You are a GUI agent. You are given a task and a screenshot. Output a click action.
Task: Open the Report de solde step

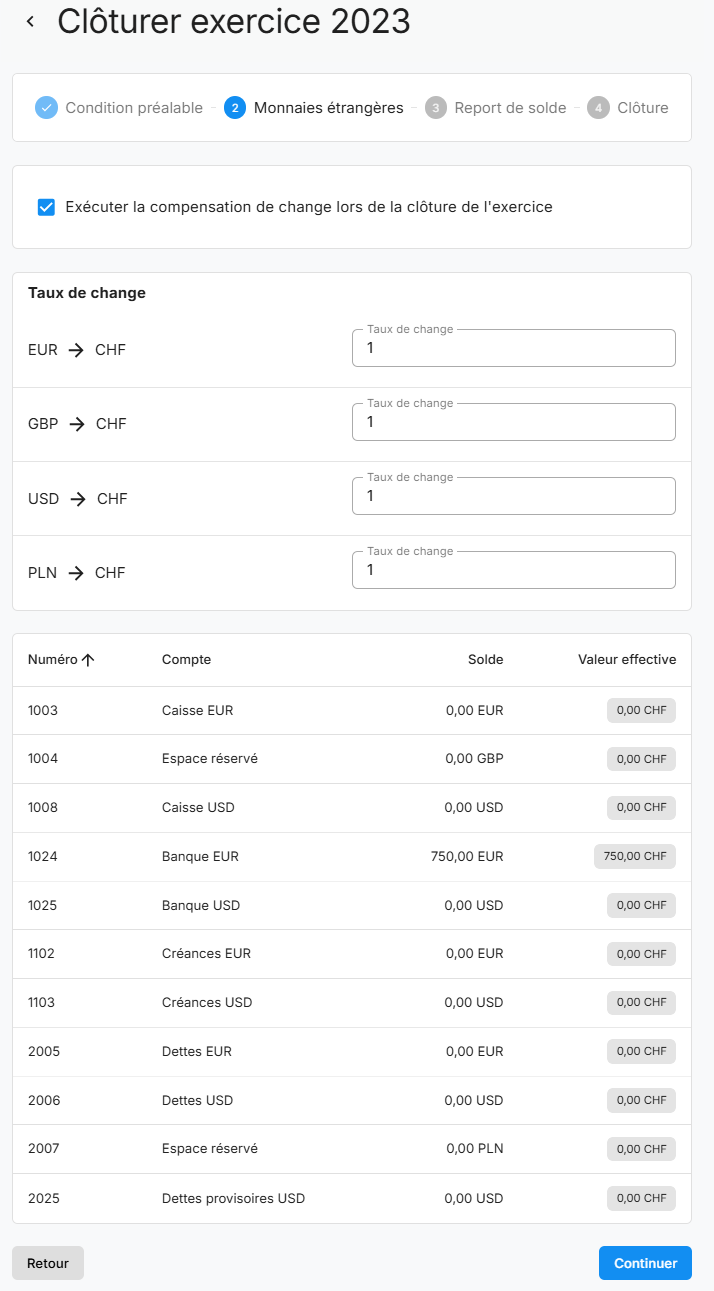510,108
